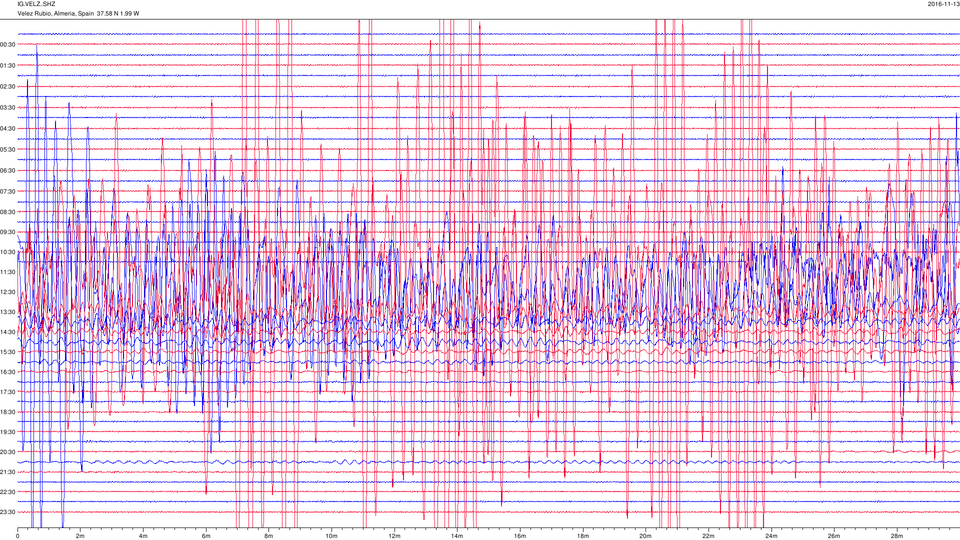Viewport: 960px width, 540px height.
Task: Select the 19:30 time label
Action: [x=7, y=432]
